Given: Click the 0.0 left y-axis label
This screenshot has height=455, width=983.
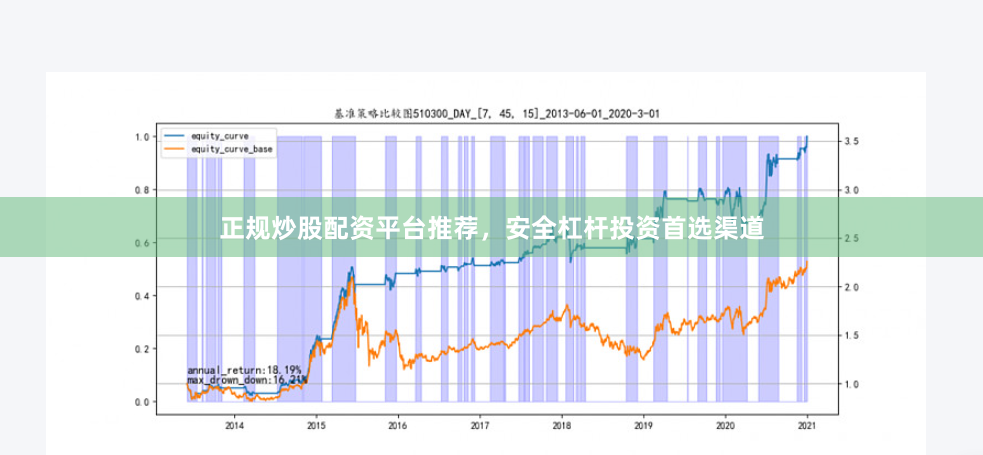Looking at the screenshot, I should (142, 402).
